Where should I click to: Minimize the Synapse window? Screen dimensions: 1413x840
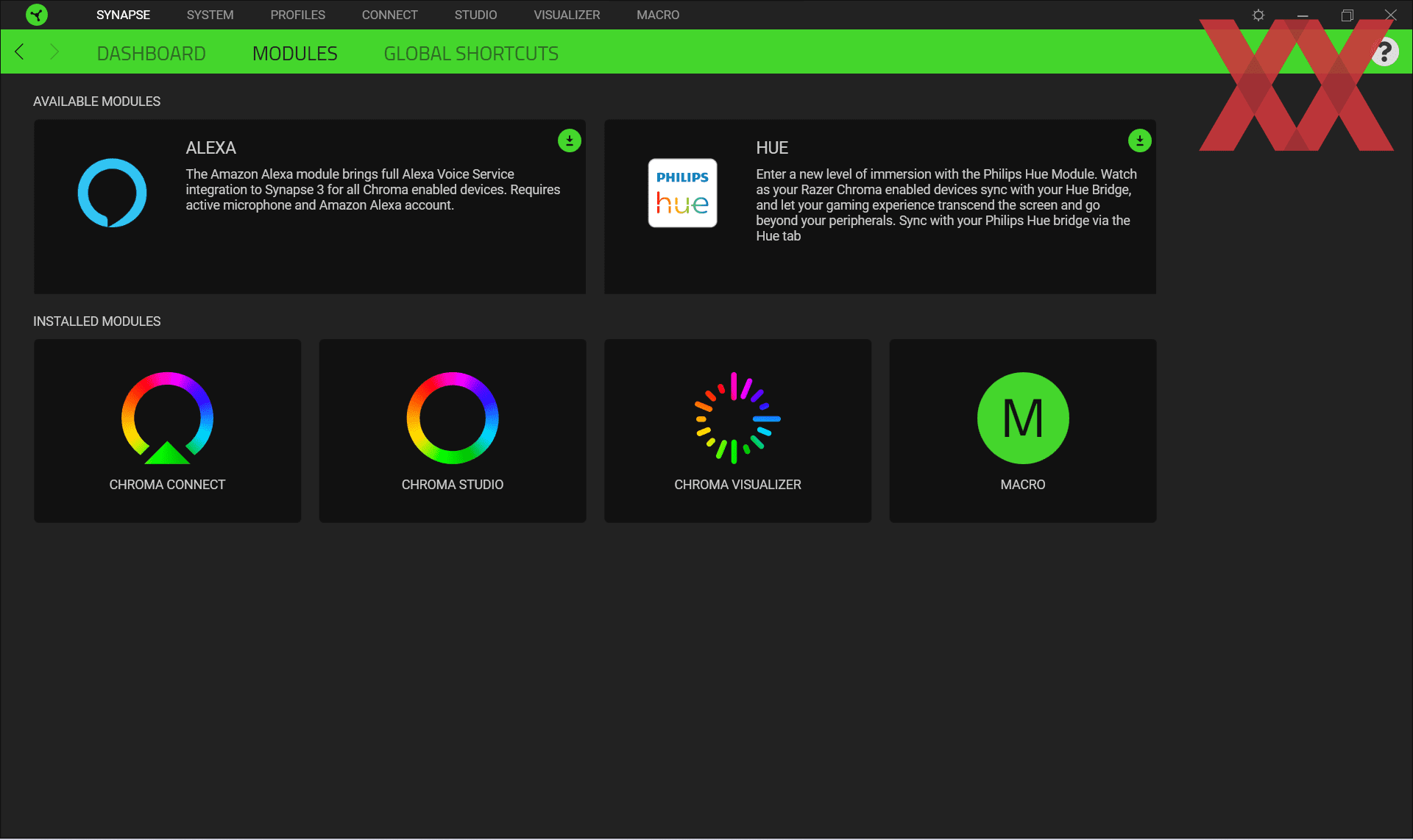[x=1303, y=15]
